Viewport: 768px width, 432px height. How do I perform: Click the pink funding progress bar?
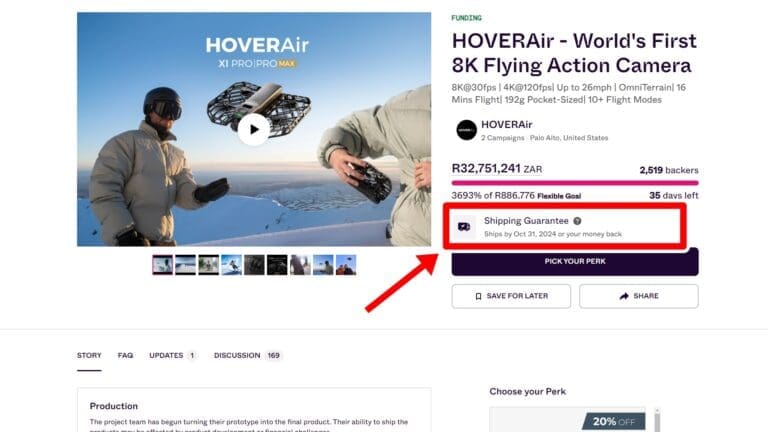click(575, 183)
